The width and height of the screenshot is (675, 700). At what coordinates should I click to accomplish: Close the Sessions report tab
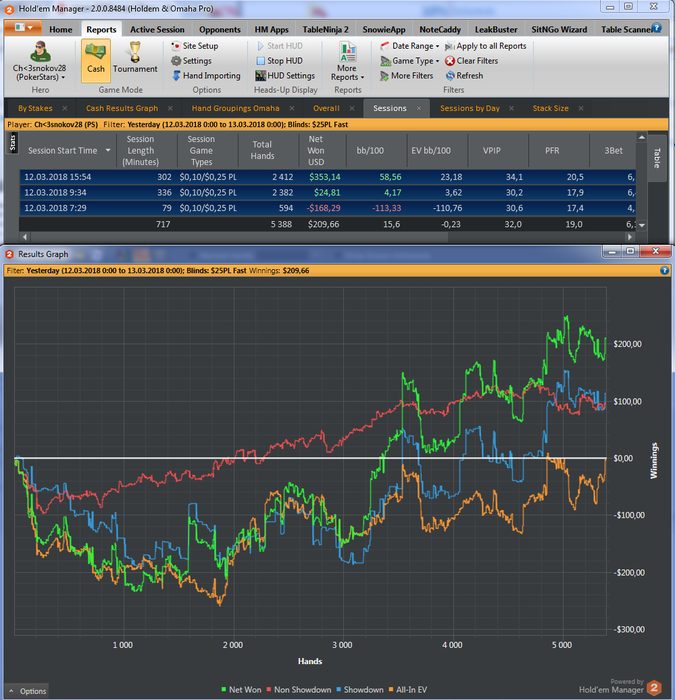[x=419, y=108]
